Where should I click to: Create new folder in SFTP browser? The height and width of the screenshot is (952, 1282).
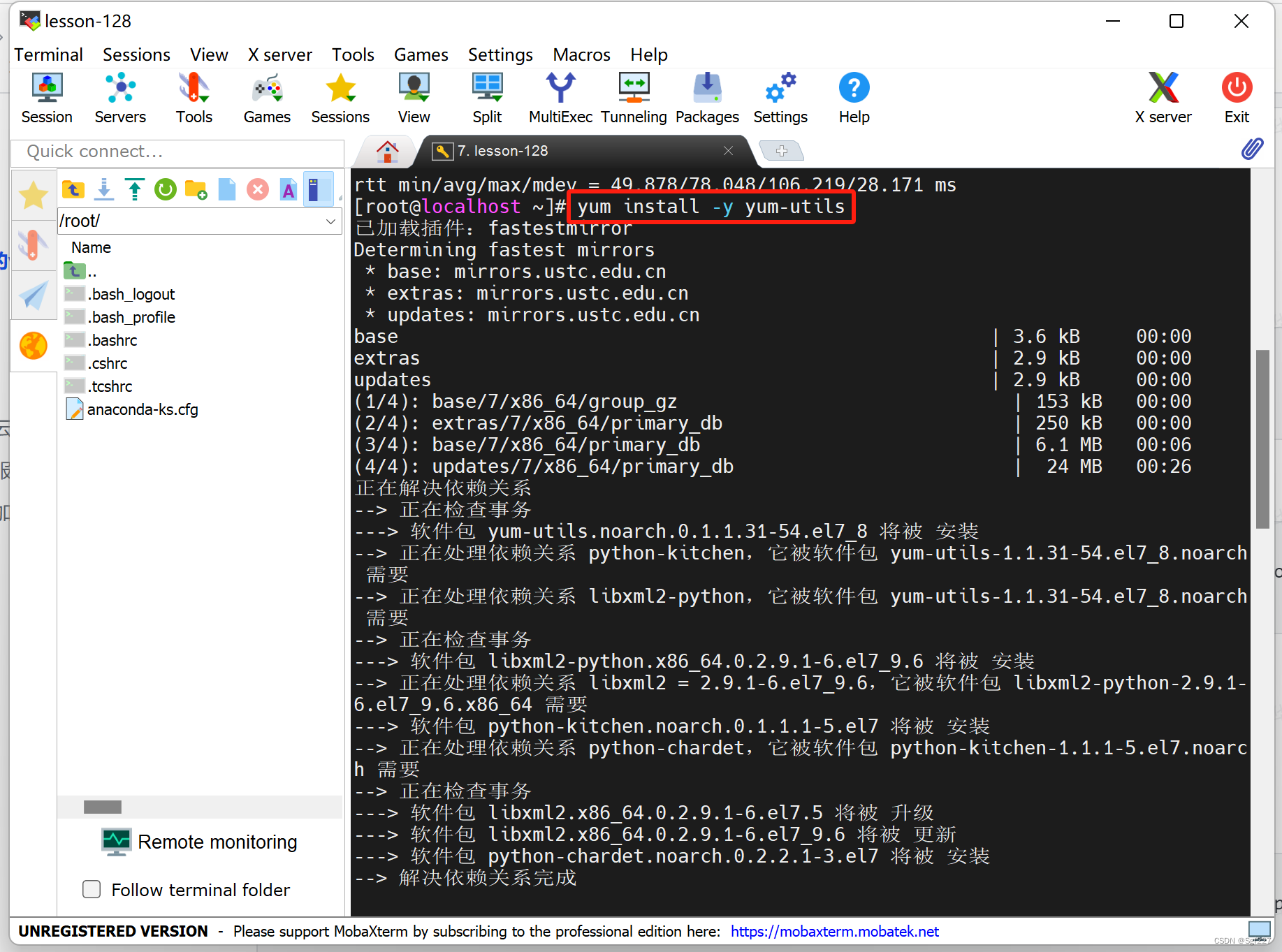196,189
